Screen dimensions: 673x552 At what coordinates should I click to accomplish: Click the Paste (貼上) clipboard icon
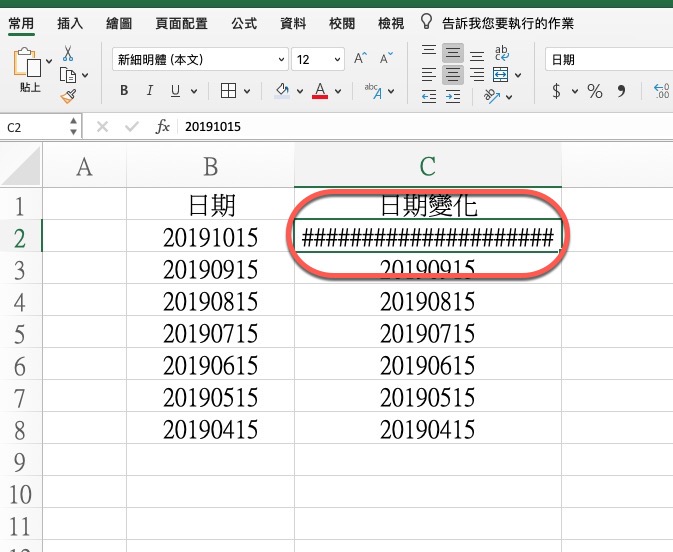(x=27, y=64)
